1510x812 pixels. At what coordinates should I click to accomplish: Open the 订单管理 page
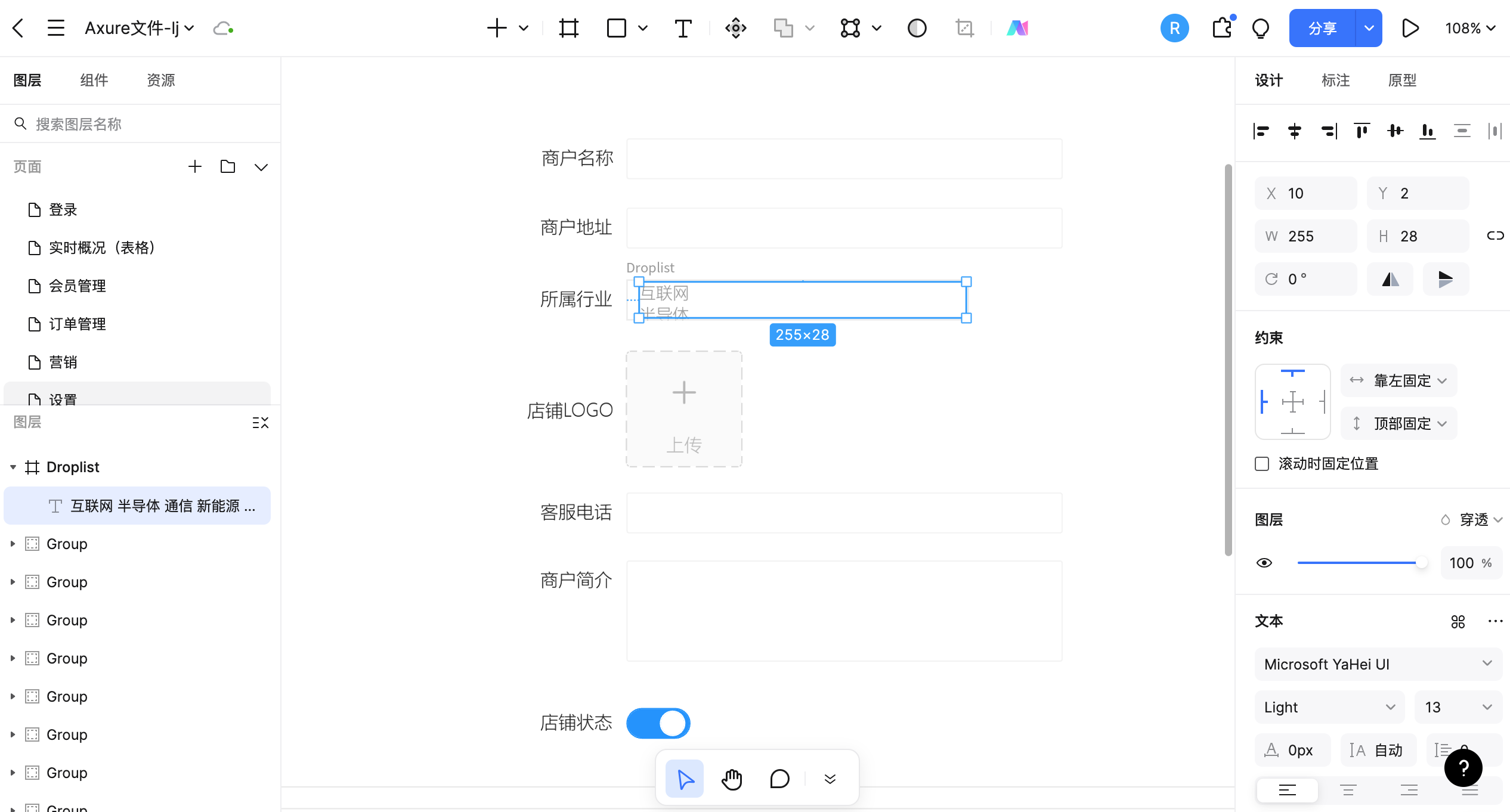point(78,324)
